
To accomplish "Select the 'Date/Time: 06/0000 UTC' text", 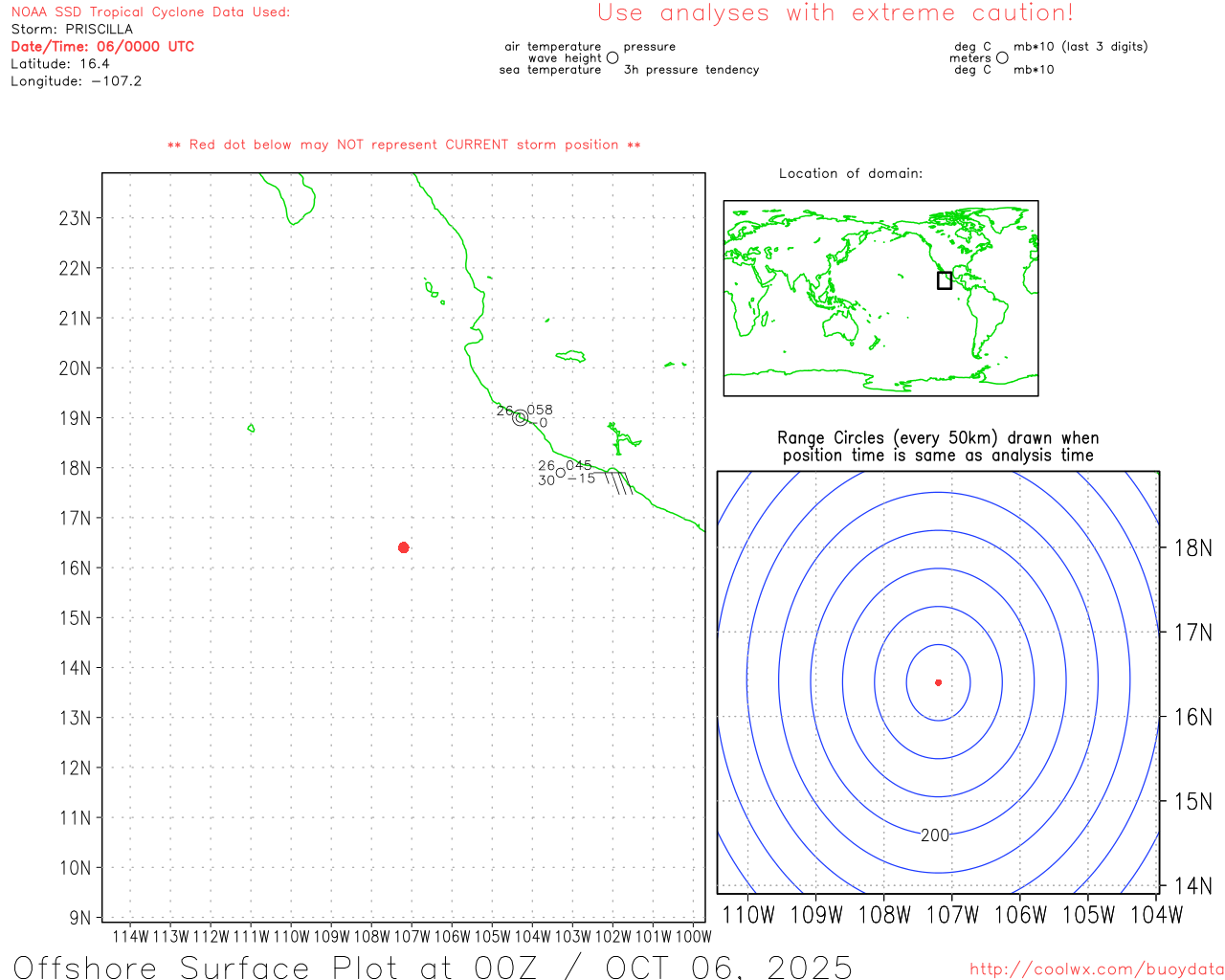I will (x=102, y=46).
